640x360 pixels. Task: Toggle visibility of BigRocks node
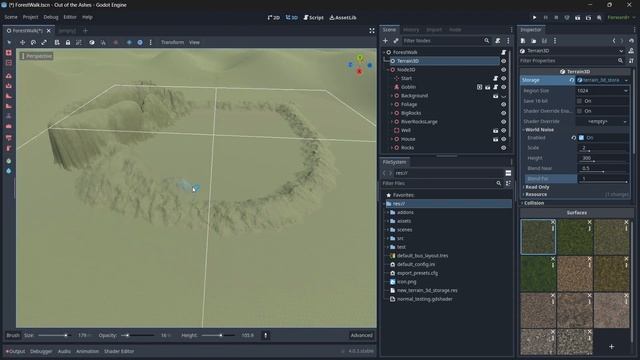pos(503,113)
